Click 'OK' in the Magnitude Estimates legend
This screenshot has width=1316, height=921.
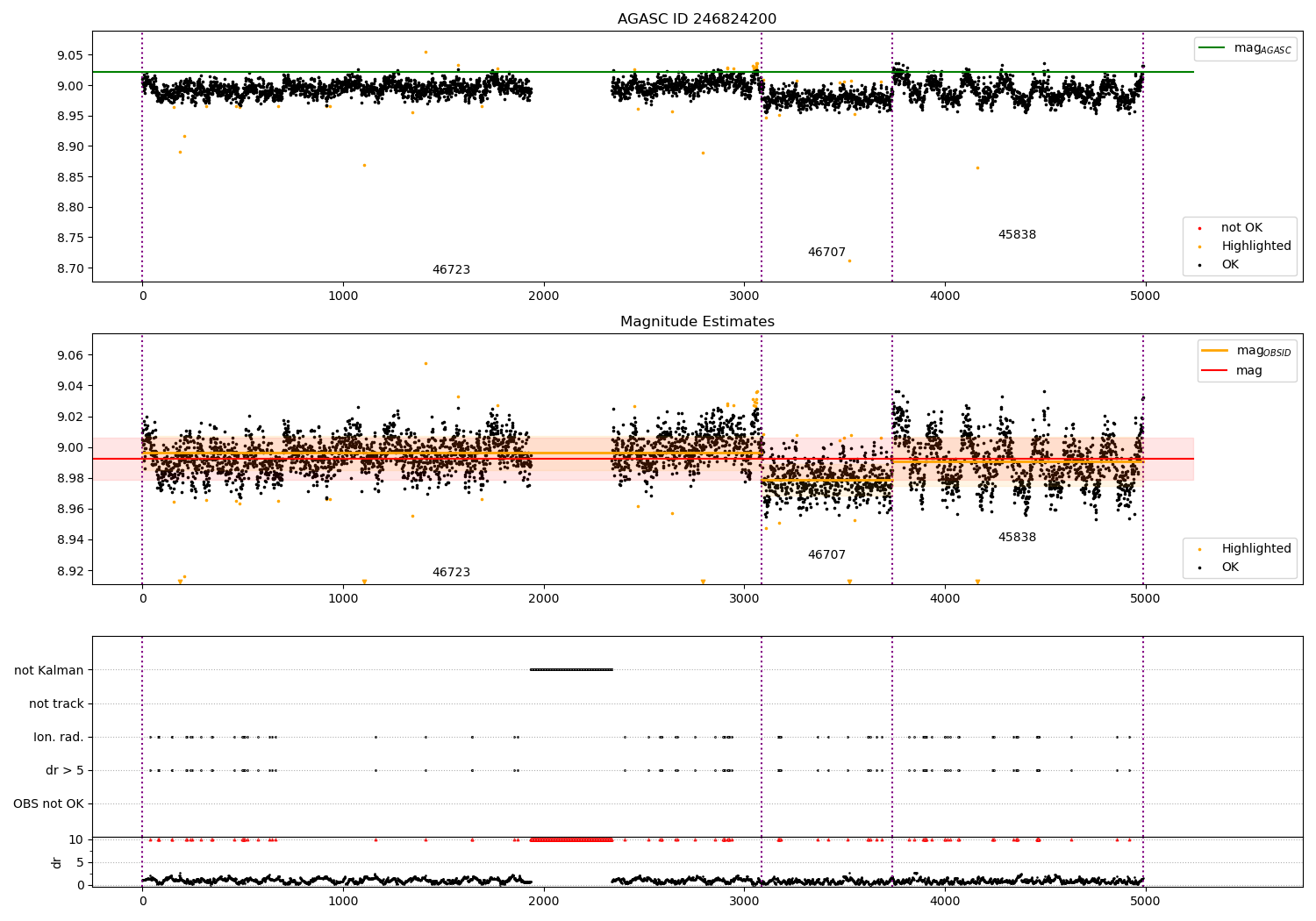click(x=1219, y=568)
